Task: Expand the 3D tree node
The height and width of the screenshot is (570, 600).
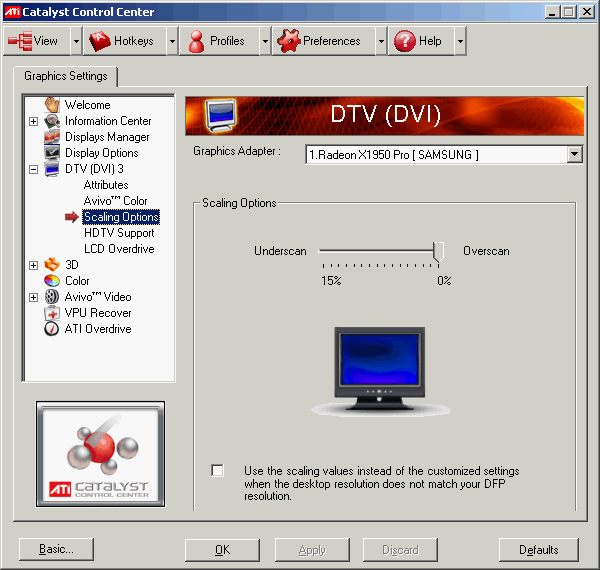Action: click(34, 265)
